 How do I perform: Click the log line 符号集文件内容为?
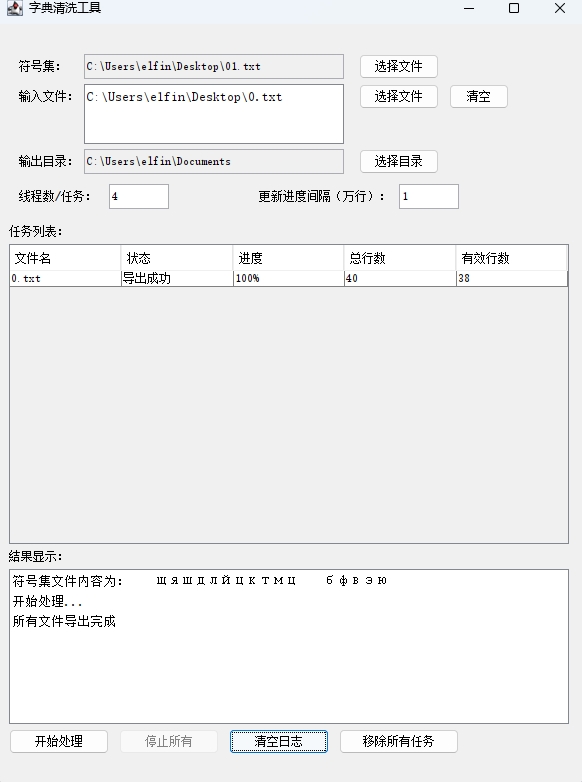[199, 581]
